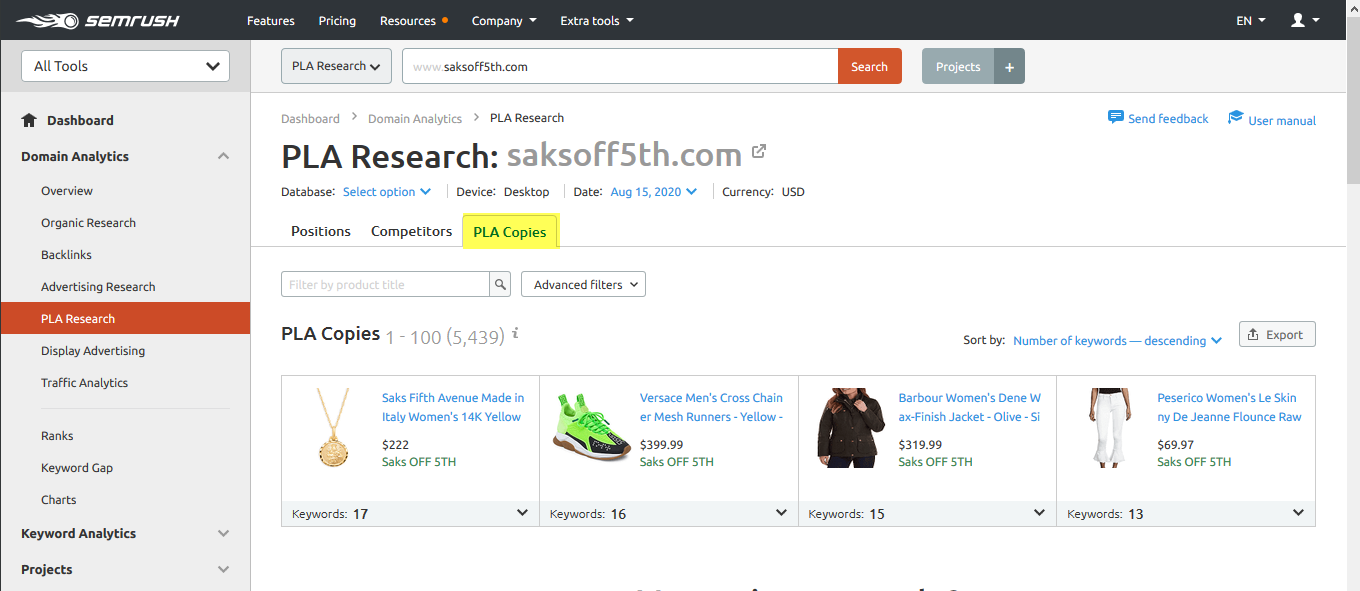This screenshot has height=591, width=1360.
Task: Expand Keywords: 17 card details
Action: click(x=522, y=513)
